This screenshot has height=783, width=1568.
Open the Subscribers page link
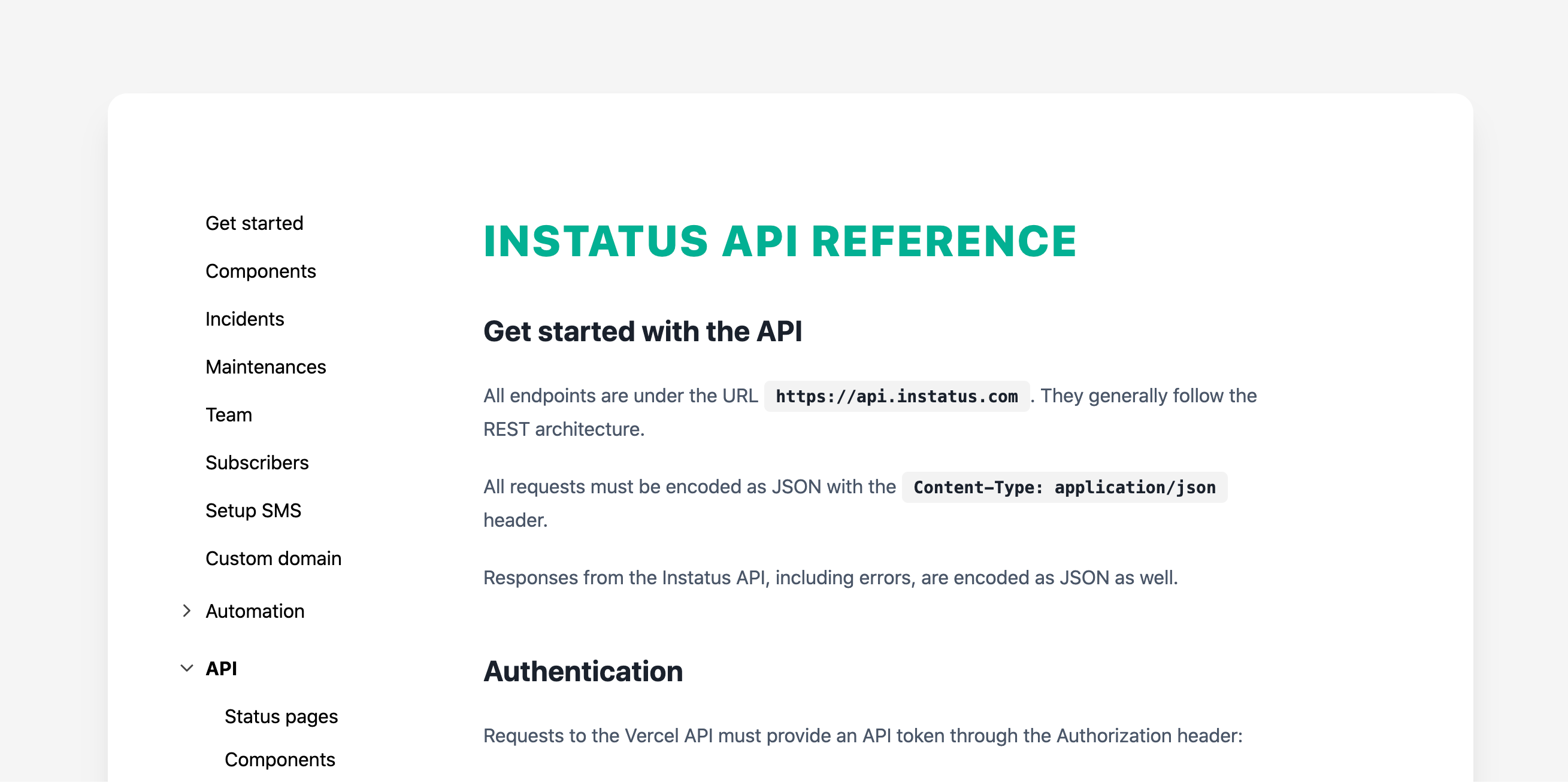tap(257, 463)
